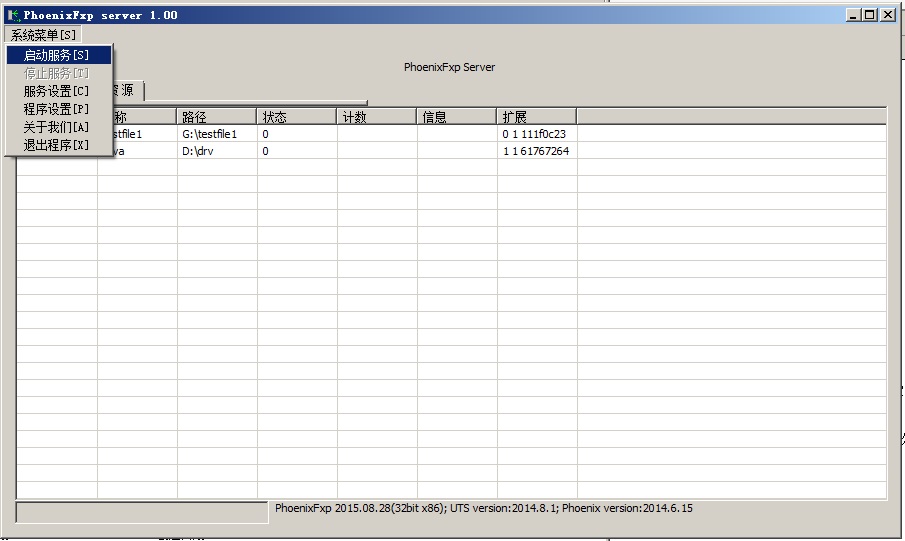Click the 状态 column header

coord(297,117)
